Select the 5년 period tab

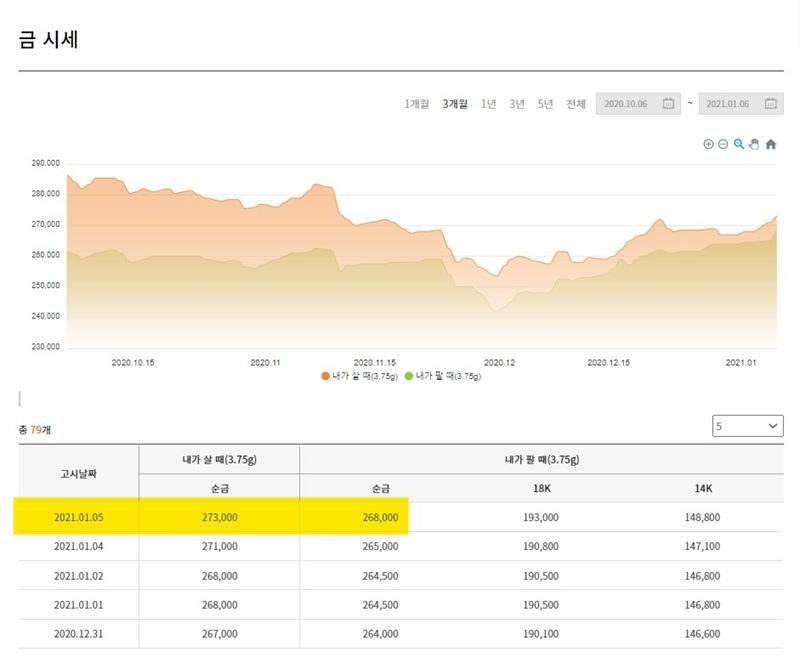coord(545,104)
